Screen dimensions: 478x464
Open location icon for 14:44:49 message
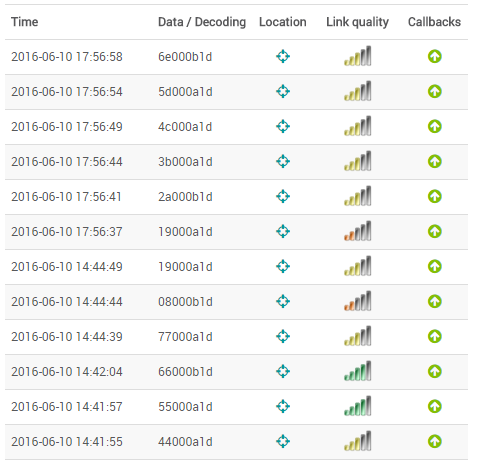[283, 266]
